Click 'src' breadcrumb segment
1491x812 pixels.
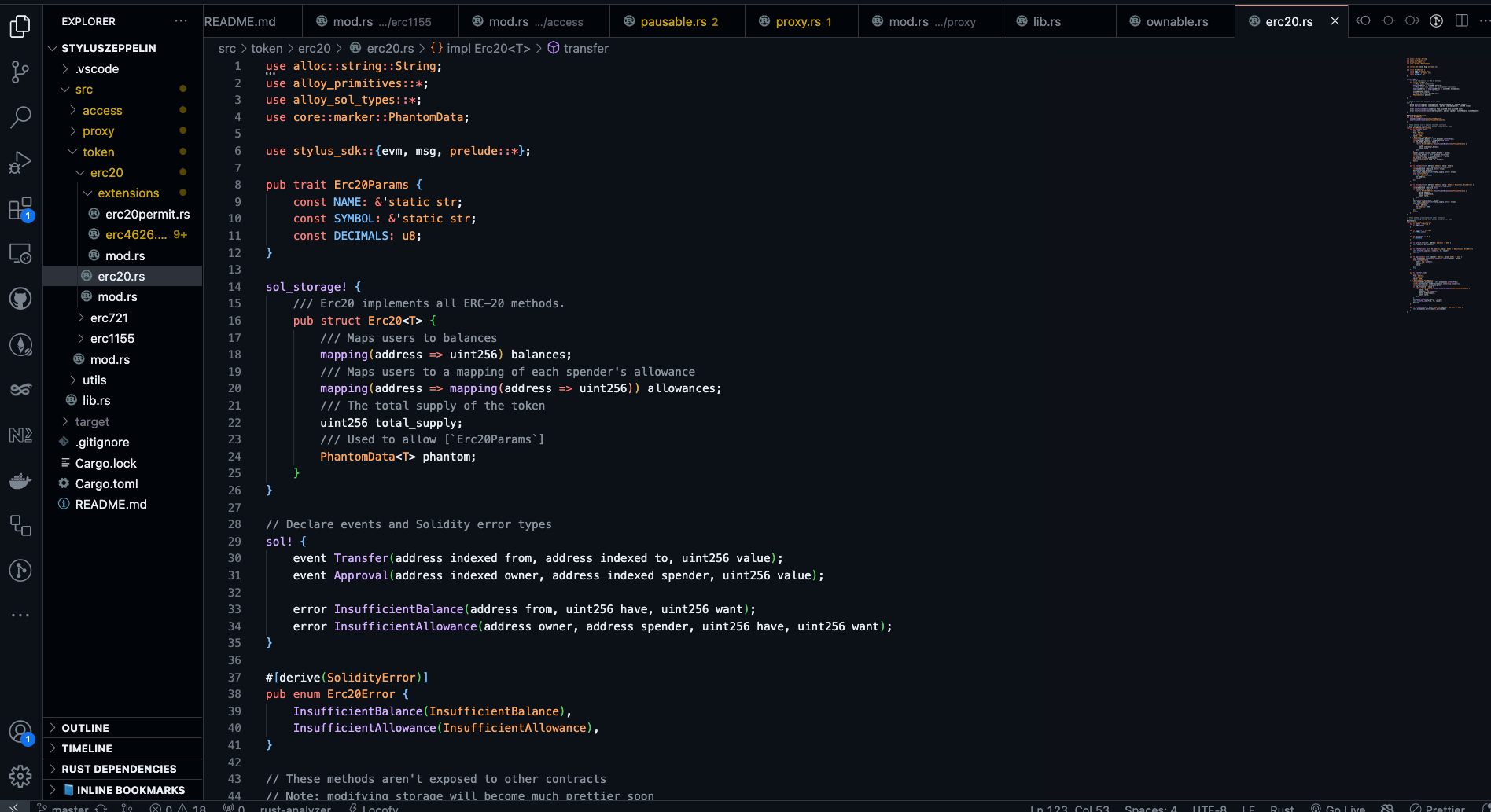click(227, 49)
